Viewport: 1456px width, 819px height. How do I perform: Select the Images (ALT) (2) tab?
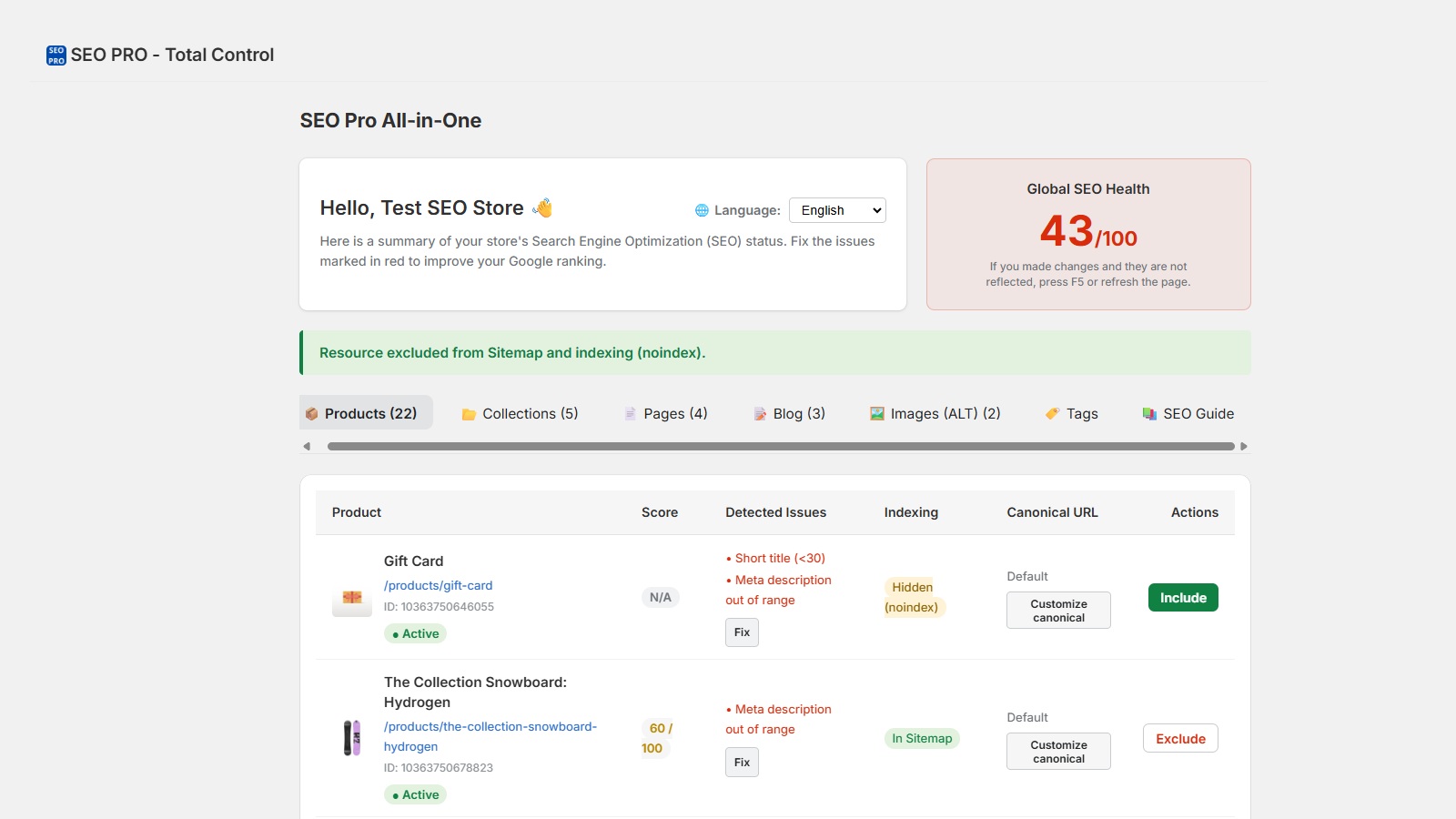[x=935, y=413]
